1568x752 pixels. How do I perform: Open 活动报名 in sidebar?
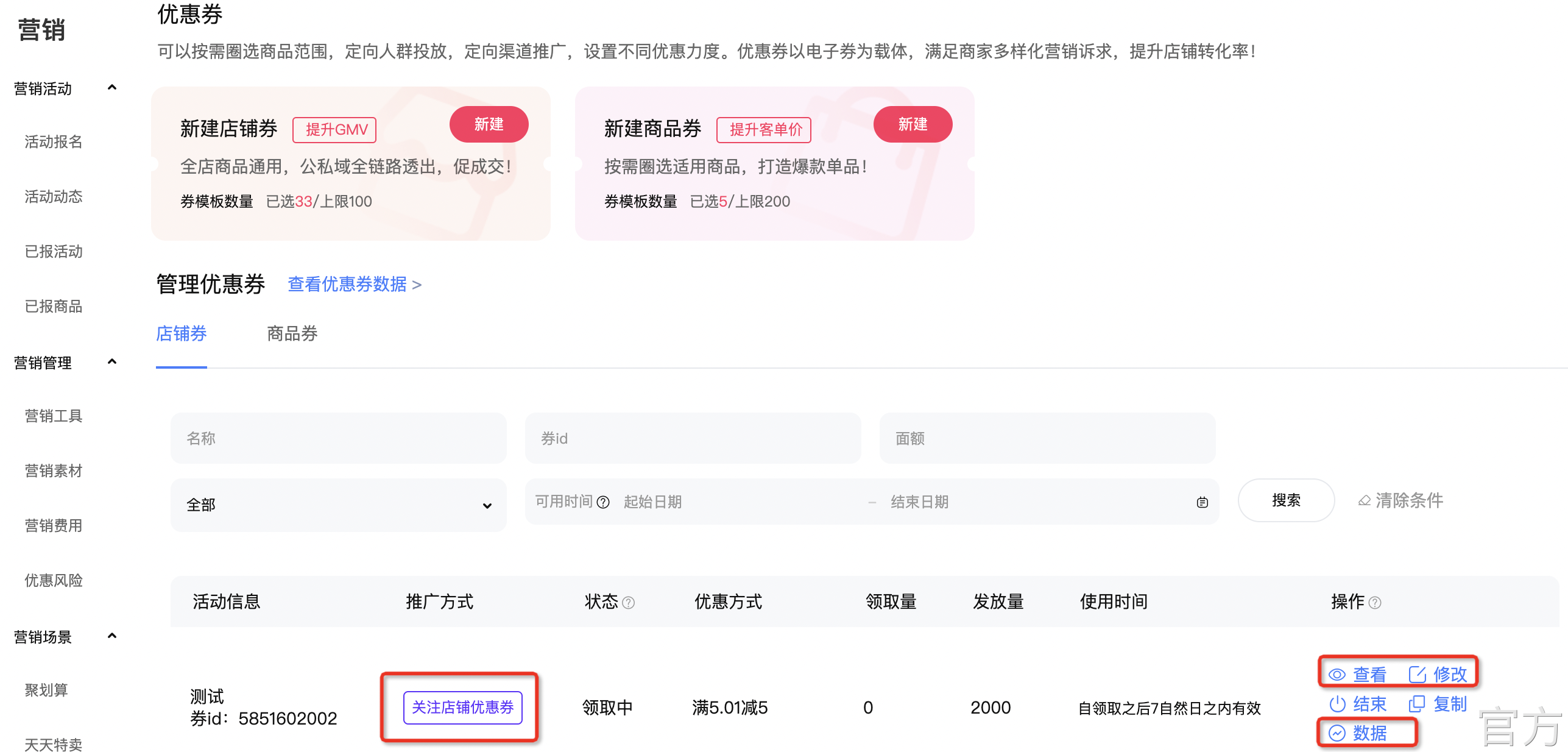pyautogui.click(x=54, y=142)
